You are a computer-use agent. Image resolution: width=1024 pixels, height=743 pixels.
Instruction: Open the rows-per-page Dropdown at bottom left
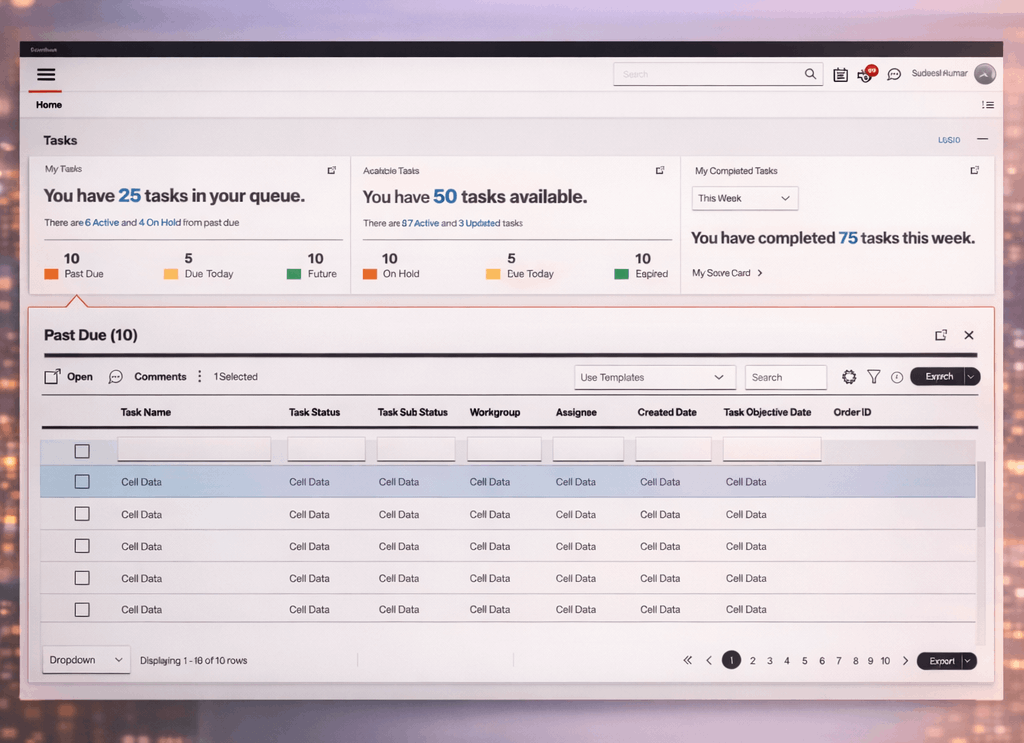coord(86,660)
